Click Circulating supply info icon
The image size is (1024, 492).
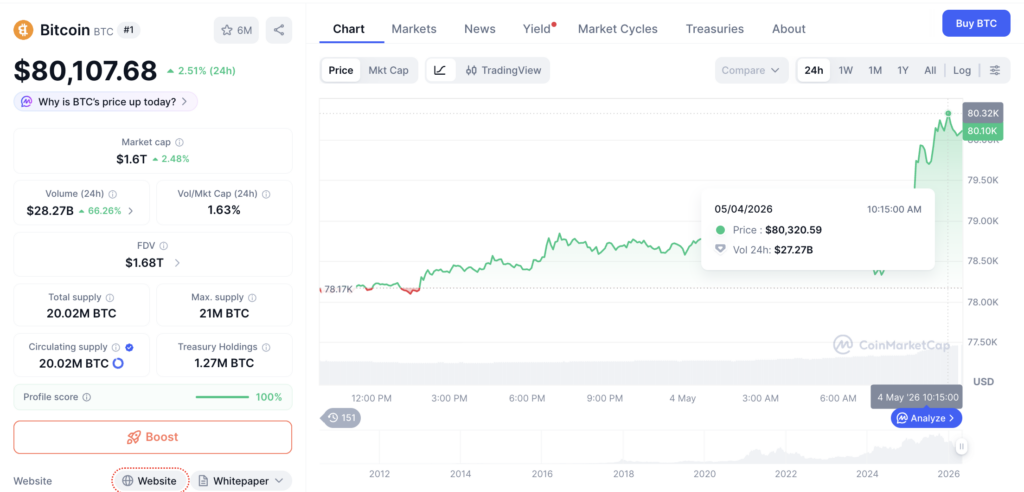click(116, 348)
